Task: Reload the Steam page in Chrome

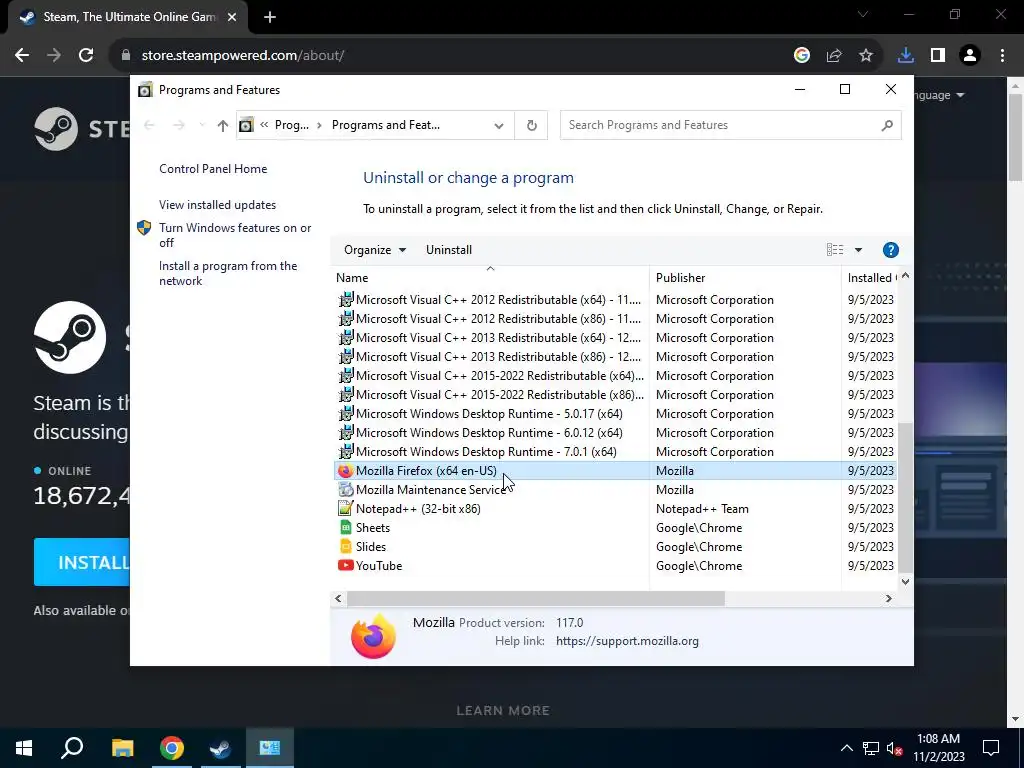Action: point(86,56)
